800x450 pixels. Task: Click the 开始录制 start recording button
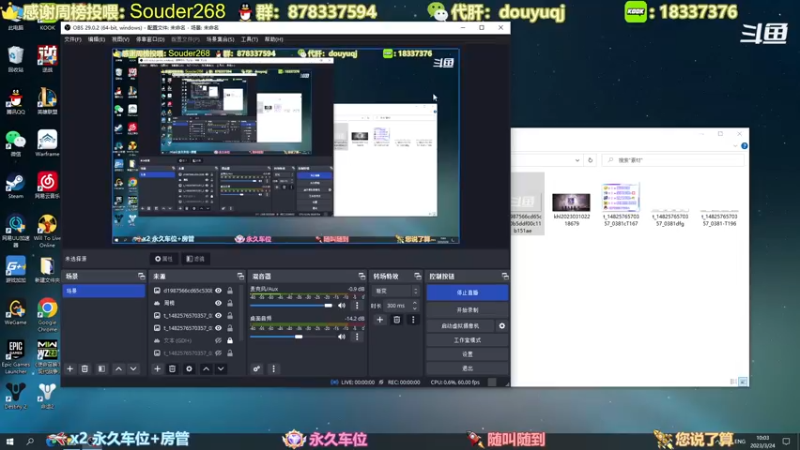click(x=467, y=310)
